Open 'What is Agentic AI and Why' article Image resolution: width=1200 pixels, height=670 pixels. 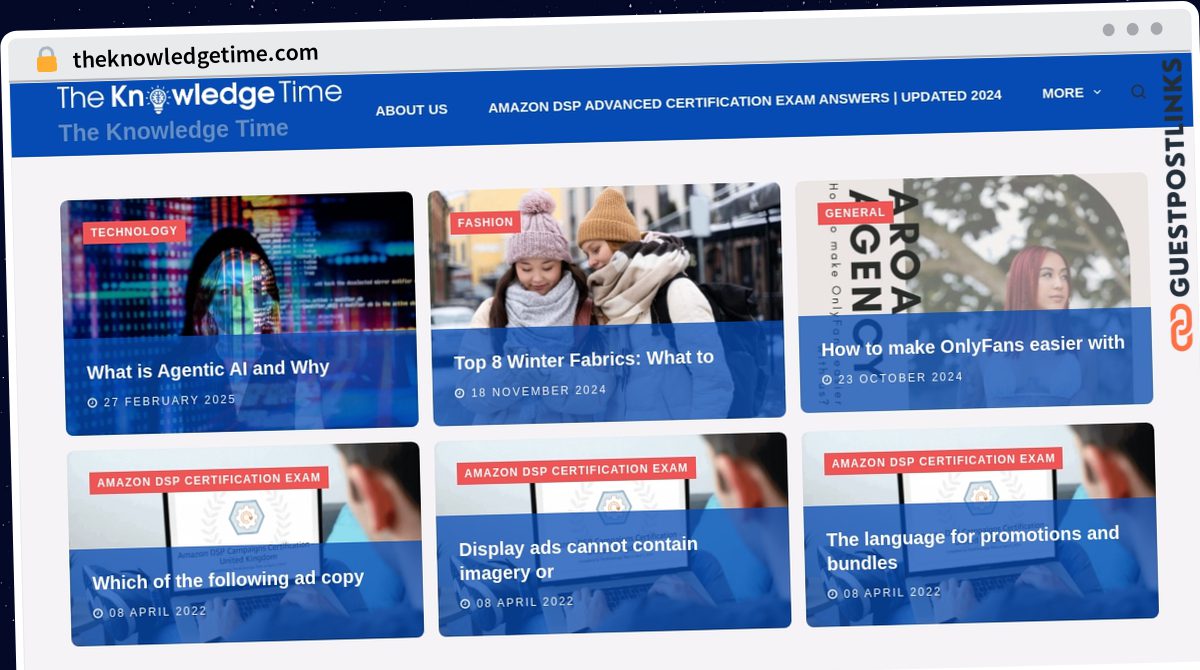point(208,370)
